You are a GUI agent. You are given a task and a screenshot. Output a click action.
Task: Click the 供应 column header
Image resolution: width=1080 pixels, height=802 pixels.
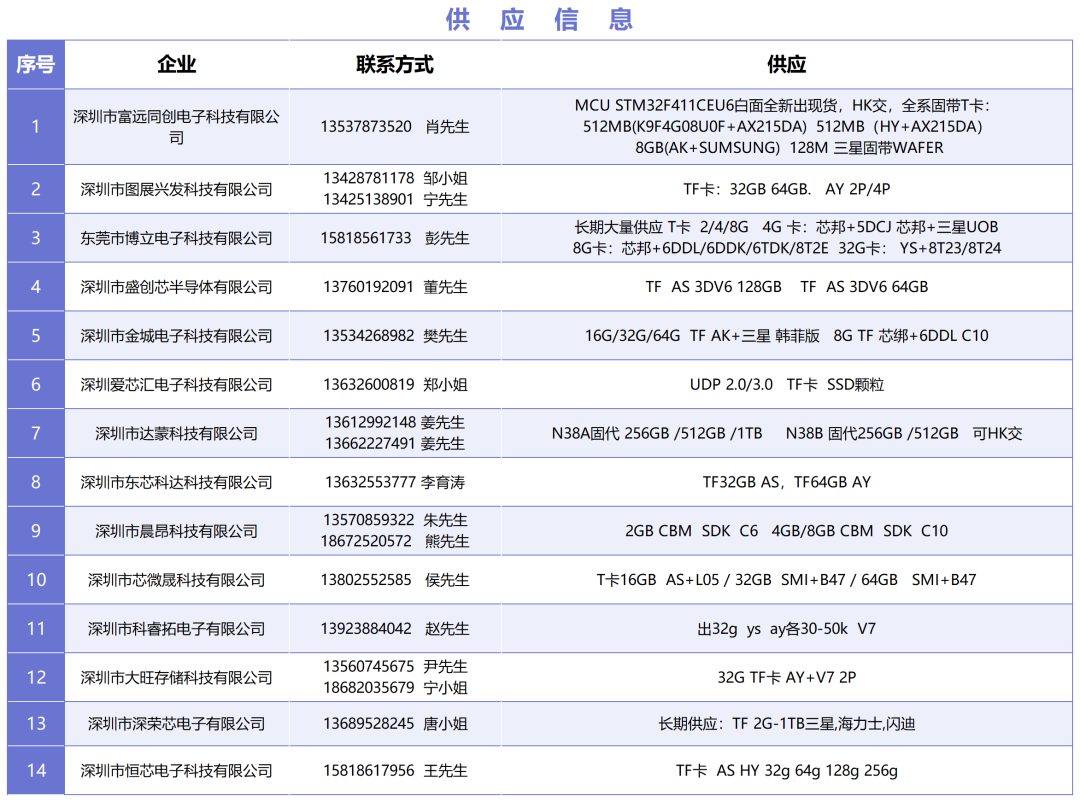[x=787, y=65]
